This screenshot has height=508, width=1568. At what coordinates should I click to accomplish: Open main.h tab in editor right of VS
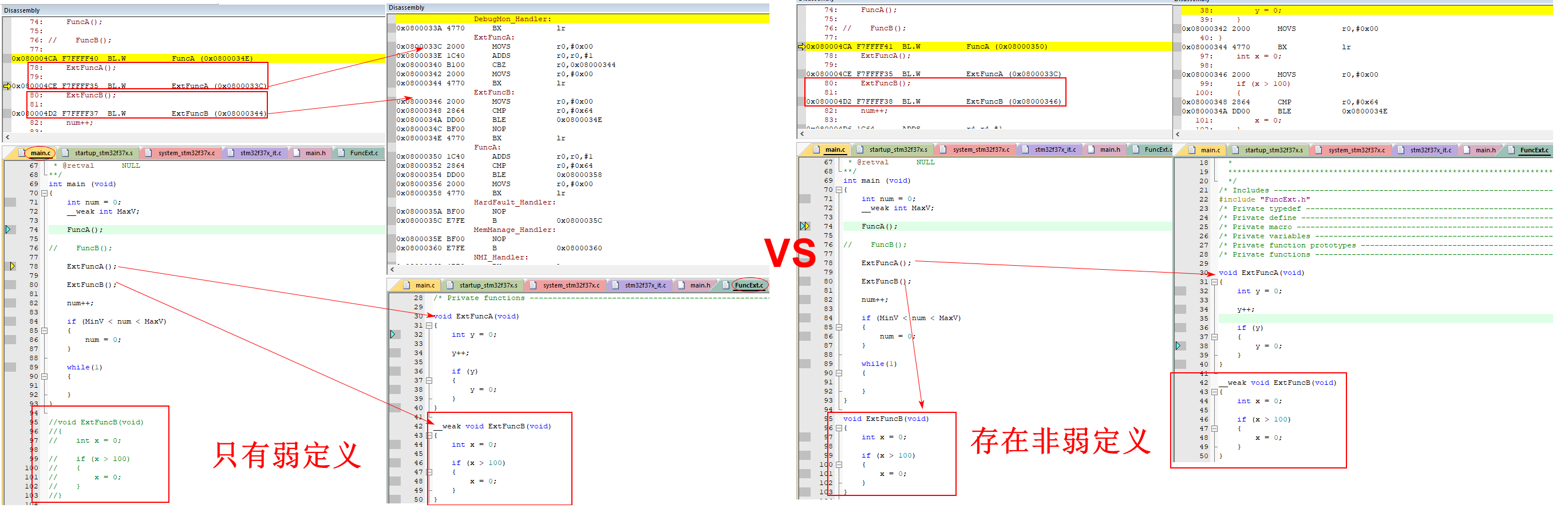point(1104,149)
